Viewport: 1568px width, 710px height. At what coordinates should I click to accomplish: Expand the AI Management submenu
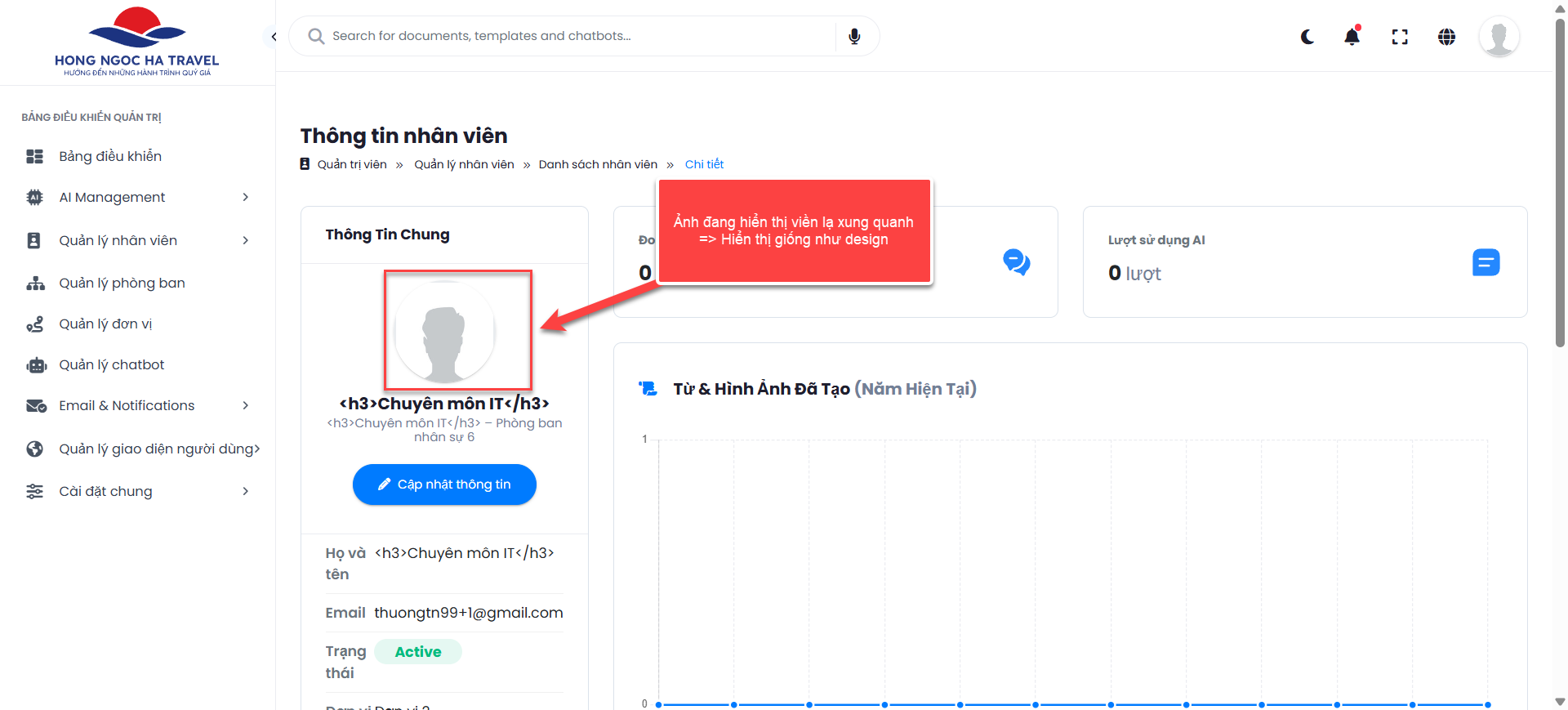245,198
